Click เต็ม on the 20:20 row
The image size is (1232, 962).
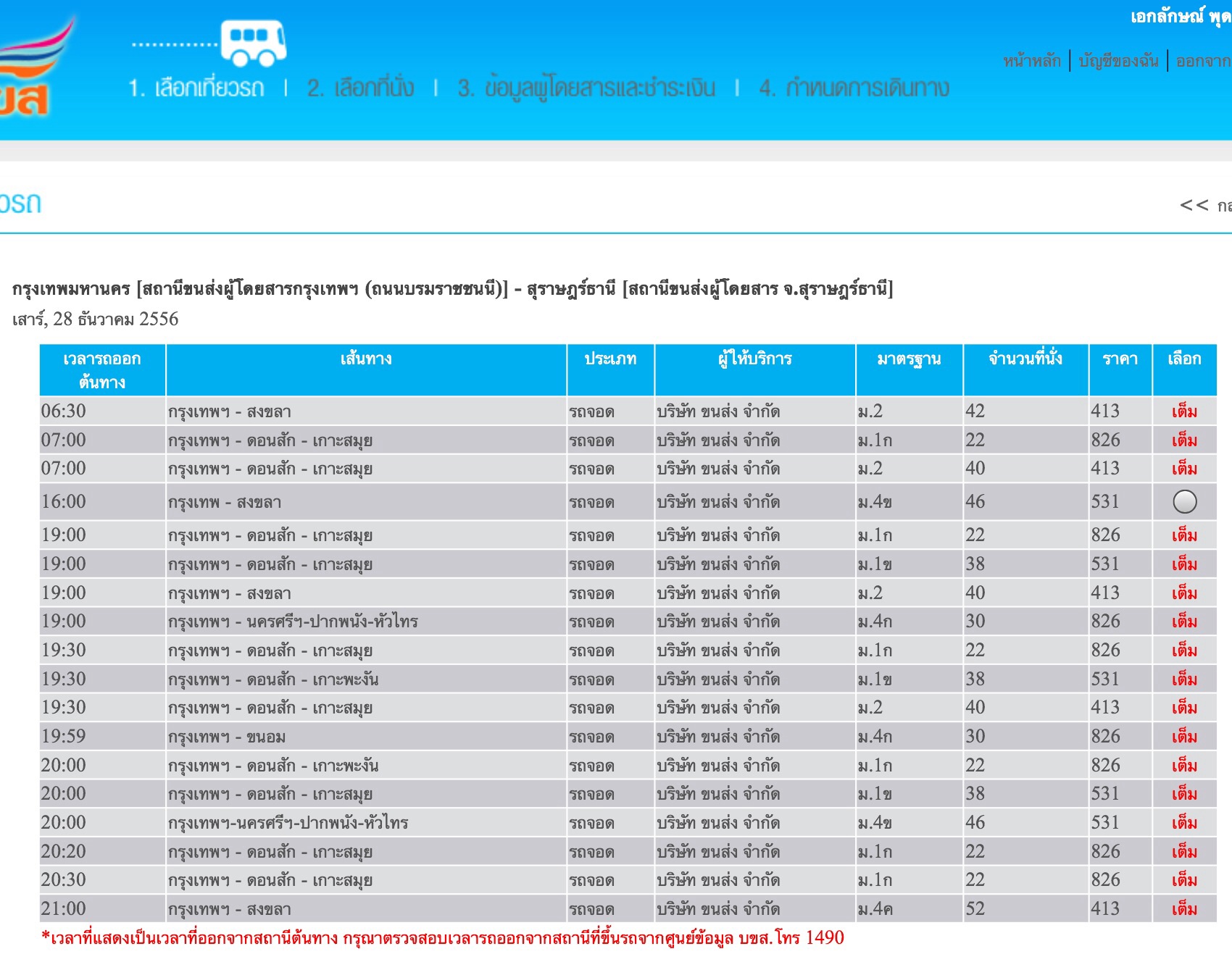coord(1184,852)
